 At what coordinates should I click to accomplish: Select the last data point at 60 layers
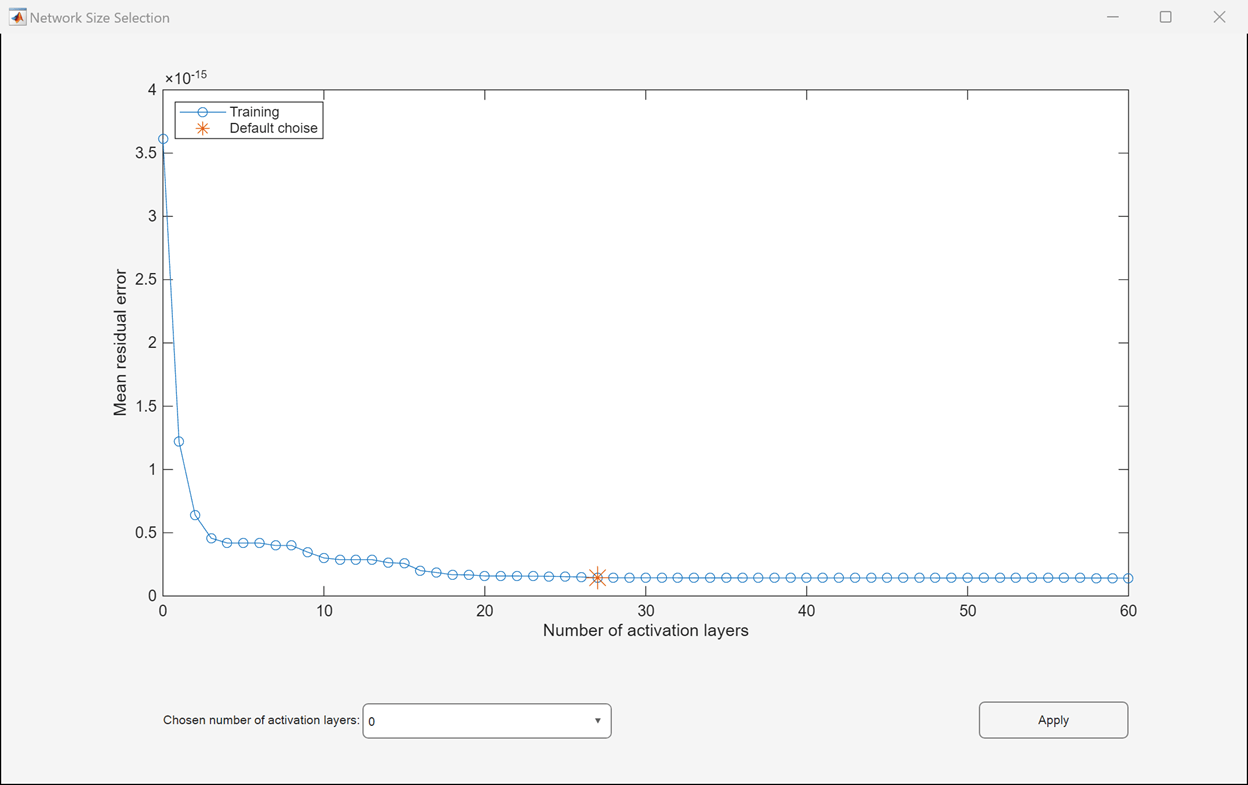pyautogui.click(x=1128, y=578)
